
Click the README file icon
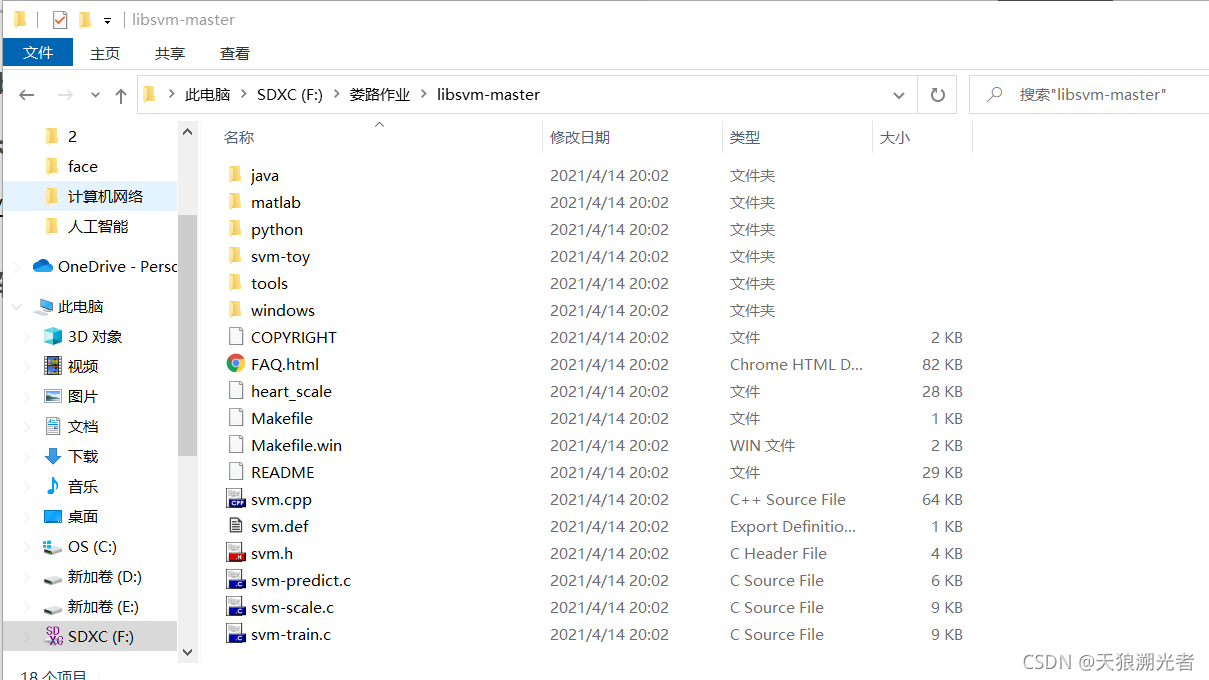(x=236, y=472)
